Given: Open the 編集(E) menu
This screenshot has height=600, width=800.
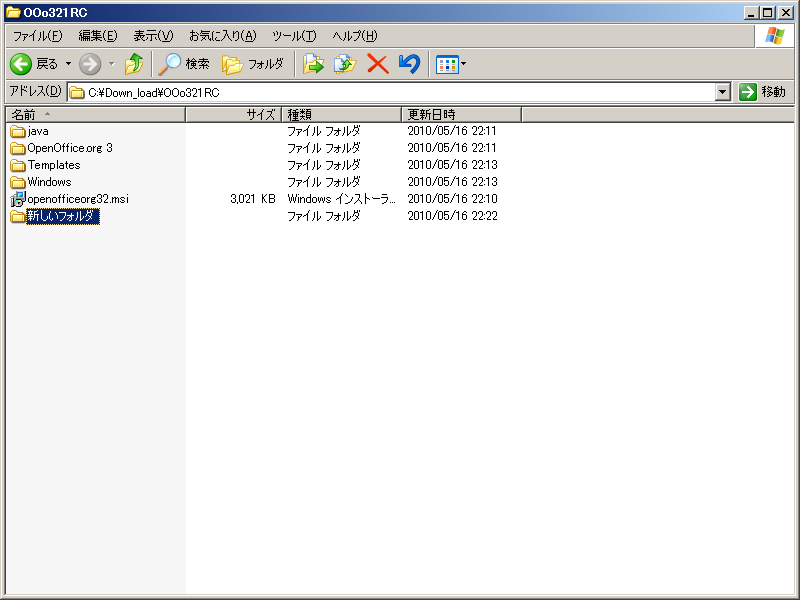Looking at the screenshot, I should (x=98, y=36).
